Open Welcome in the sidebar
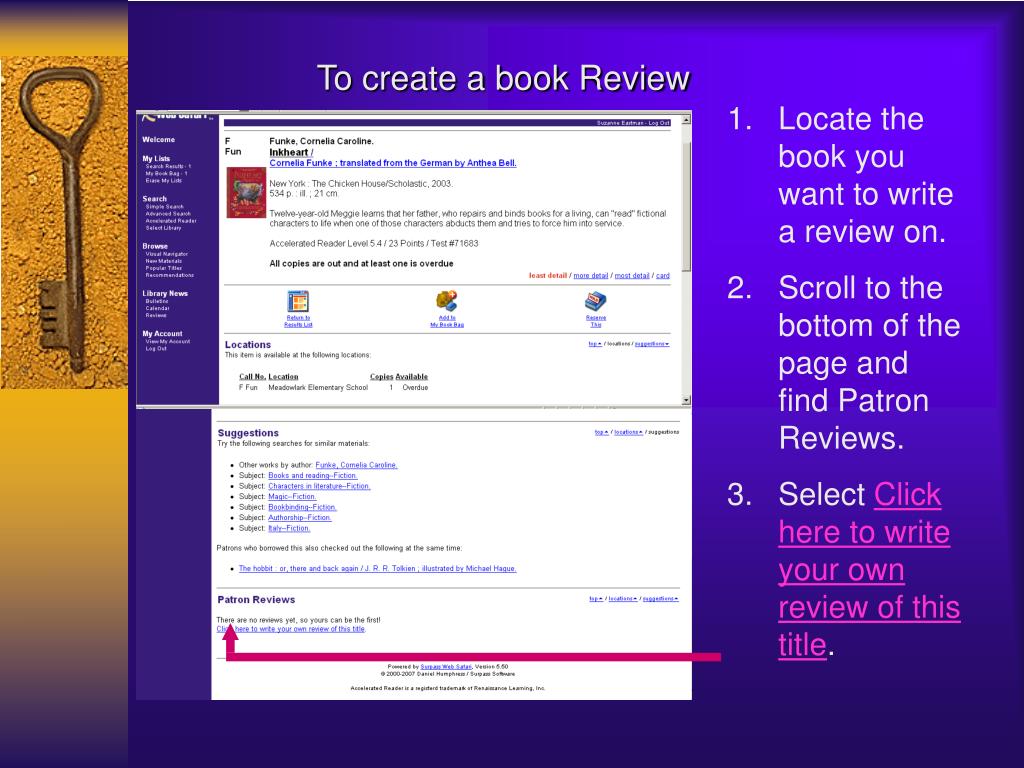This screenshot has height=768, width=1024. (x=158, y=140)
